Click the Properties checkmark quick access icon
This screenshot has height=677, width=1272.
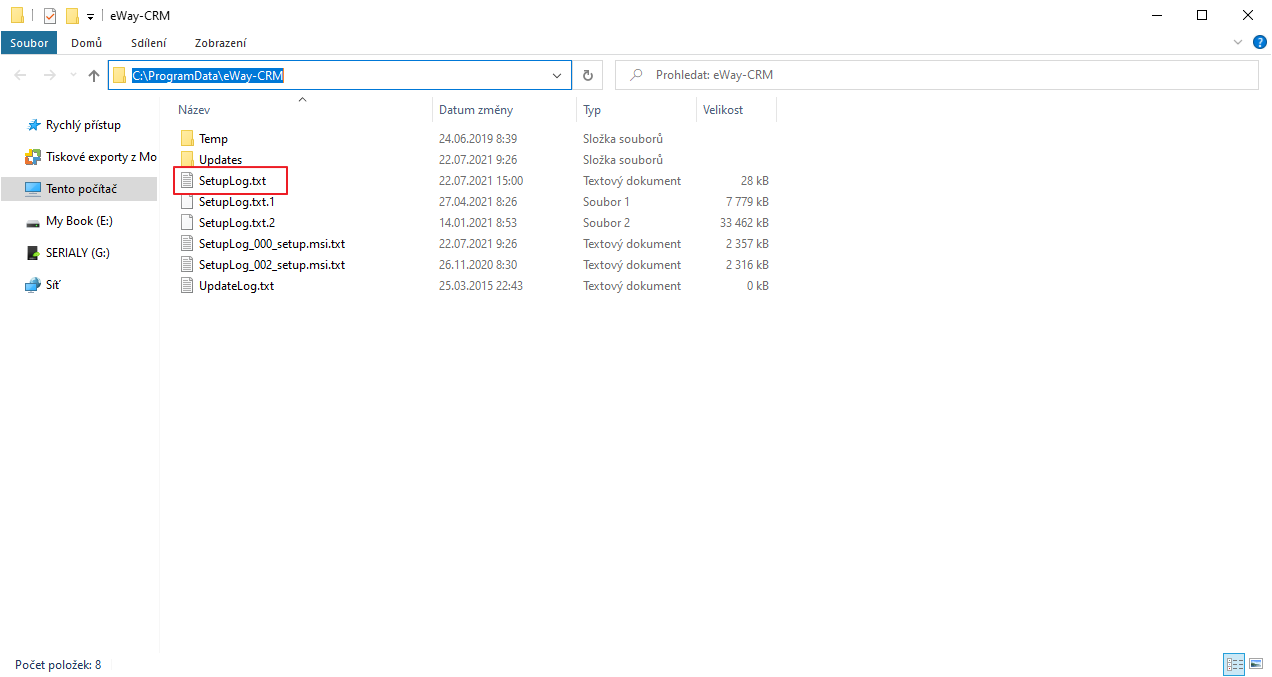[x=50, y=16]
